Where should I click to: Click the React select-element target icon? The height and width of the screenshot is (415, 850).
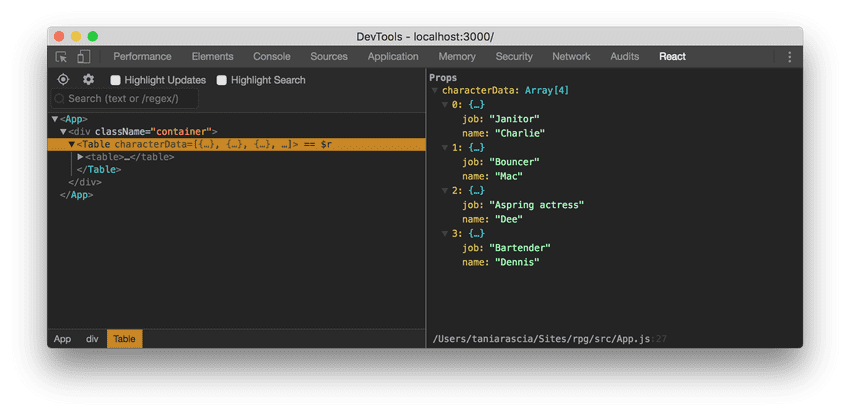63,80
